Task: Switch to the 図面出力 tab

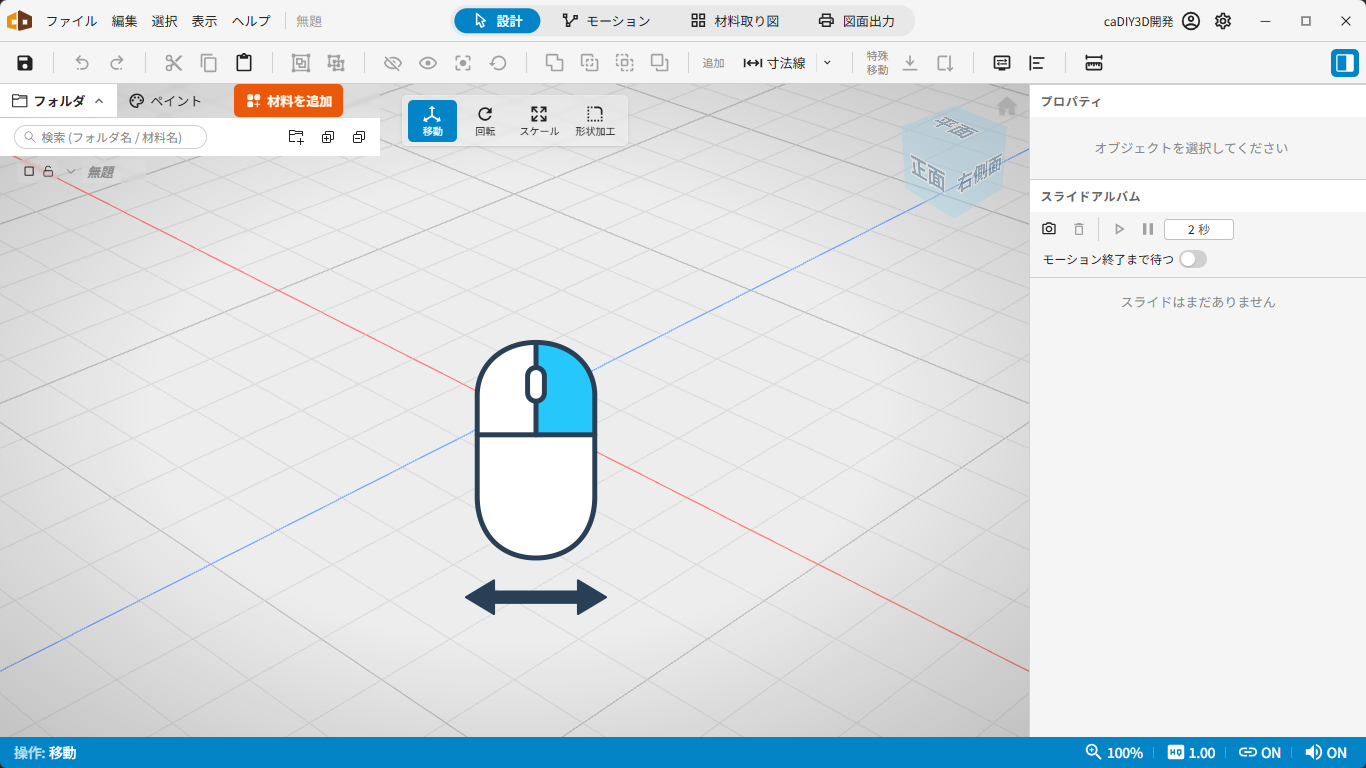Action: click(x=856, y=21)
